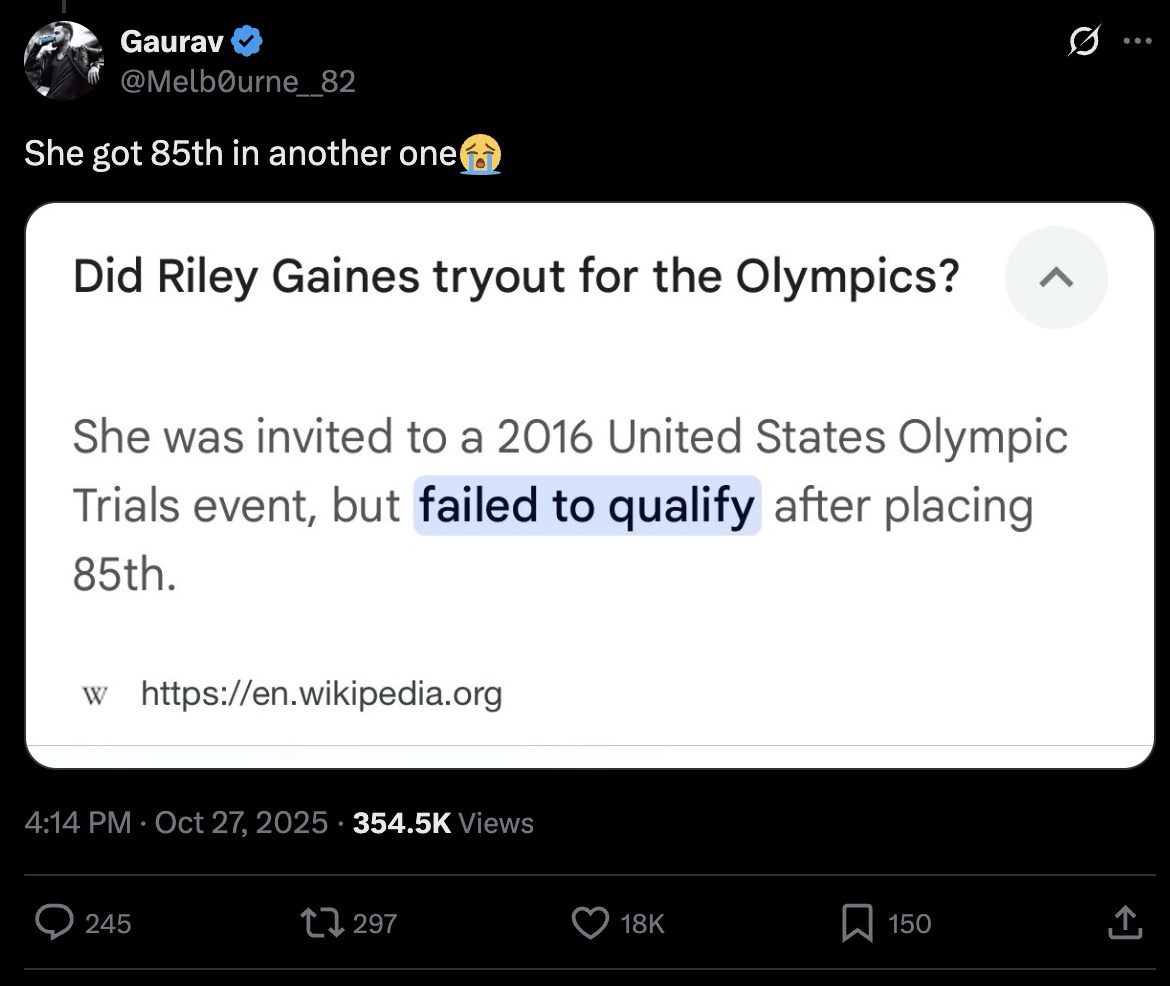Click the 'She got 85th' tweet text
The width and height of the screenshot is (1170, 986).
point(240,154)
